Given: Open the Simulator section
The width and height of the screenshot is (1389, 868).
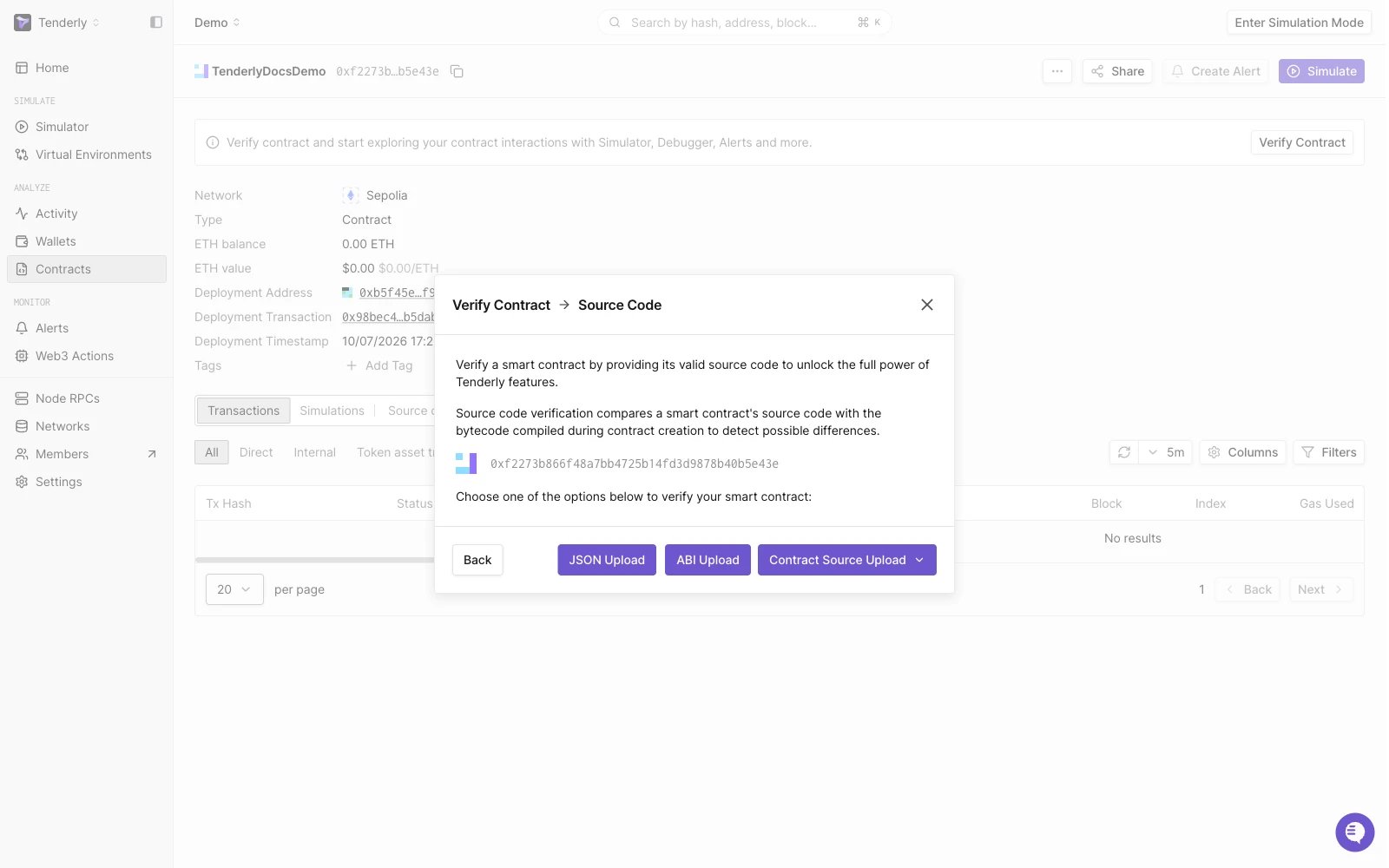Looking at the screenshot, I should point(87,127).
